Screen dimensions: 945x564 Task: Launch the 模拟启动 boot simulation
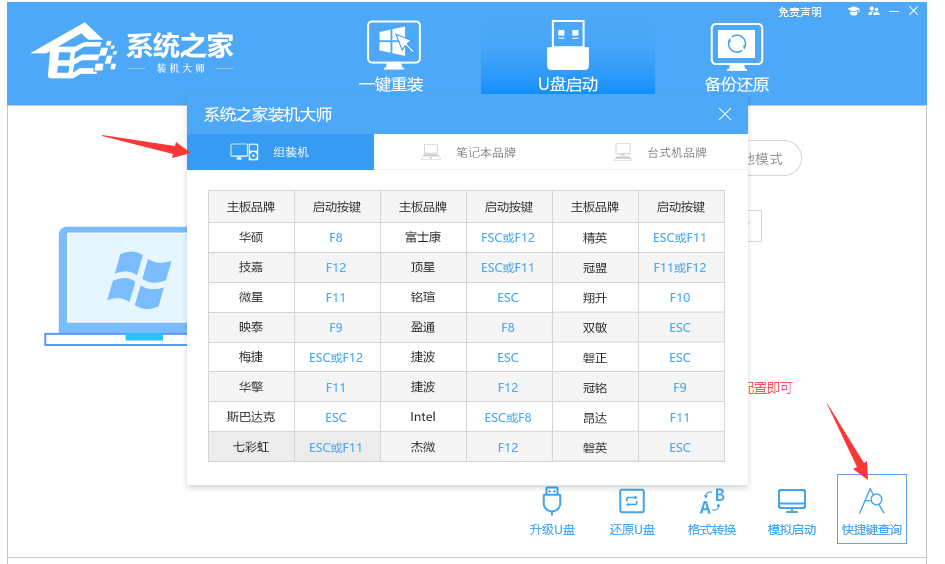point(792,510)
